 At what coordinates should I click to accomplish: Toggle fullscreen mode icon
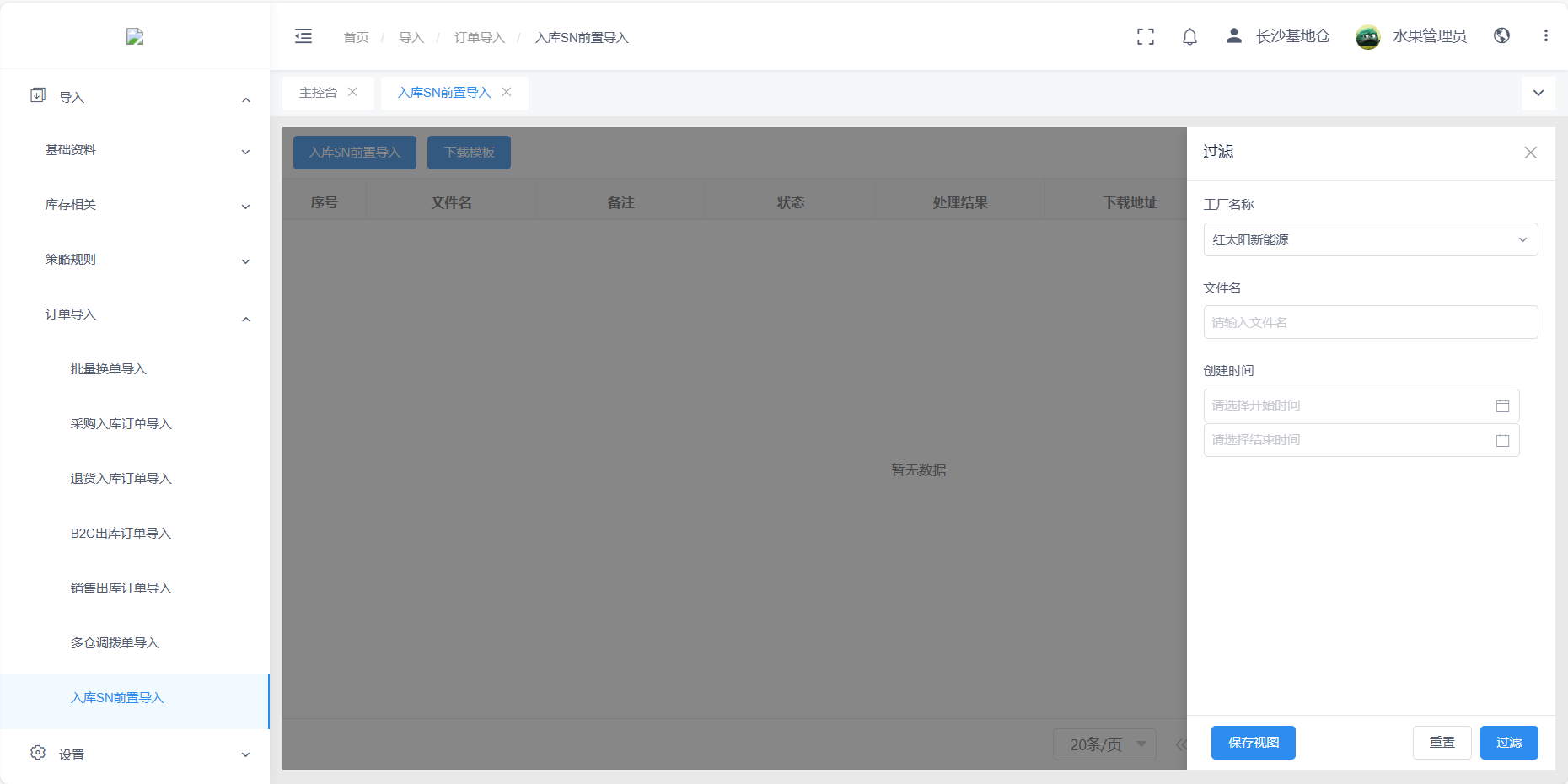coord(1146,36)
